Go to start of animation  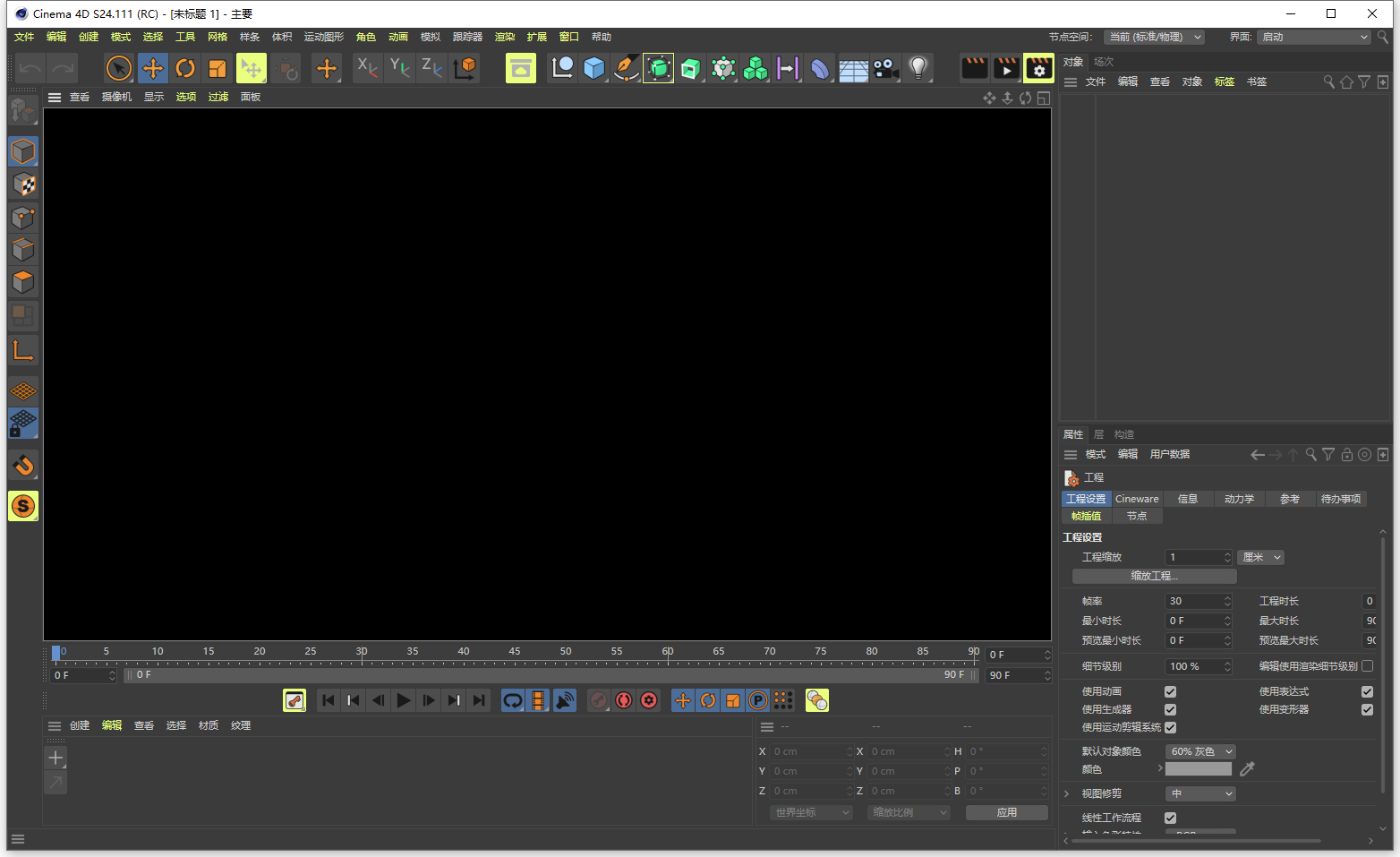click(x=329, y=700)
